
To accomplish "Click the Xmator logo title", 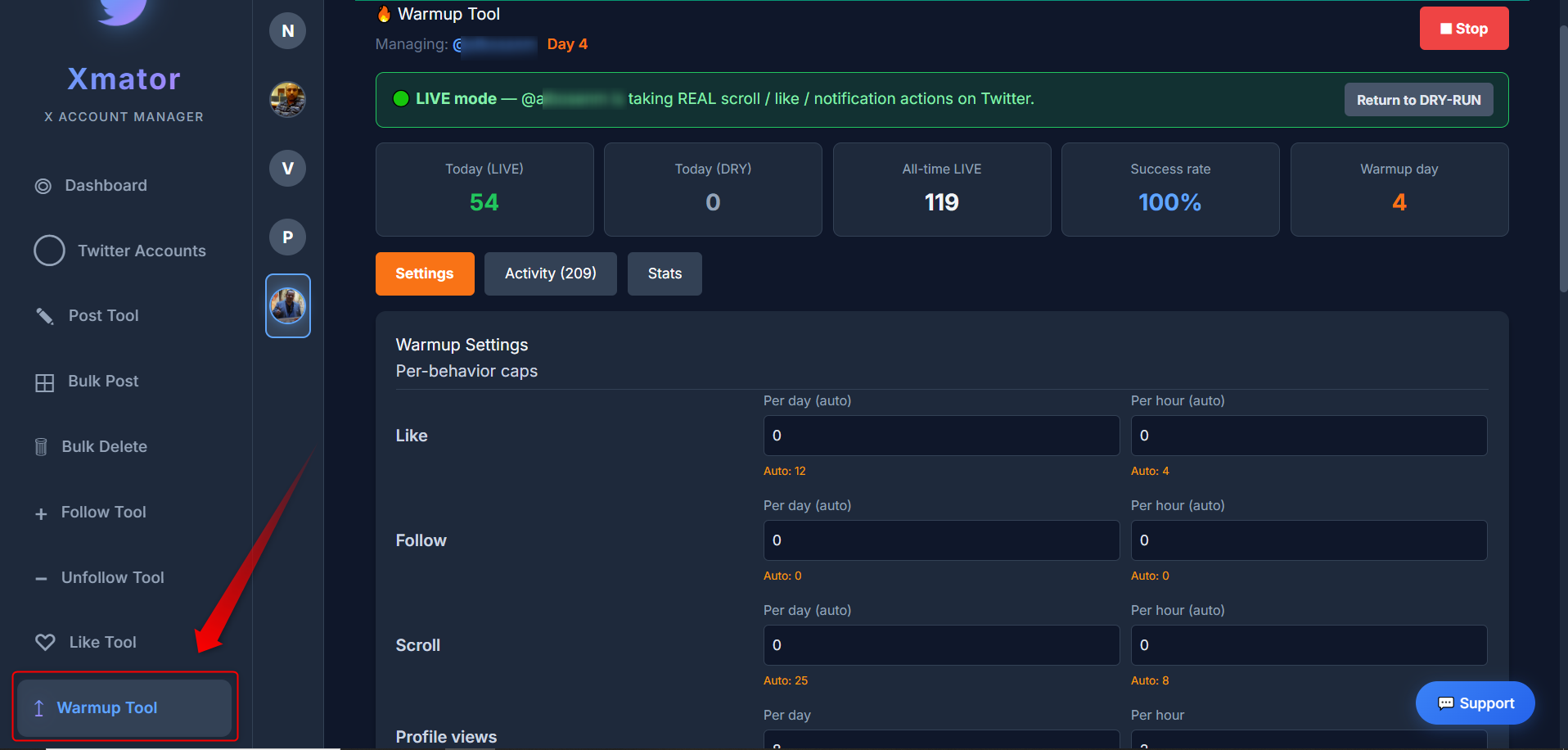I will pos(124,79).
